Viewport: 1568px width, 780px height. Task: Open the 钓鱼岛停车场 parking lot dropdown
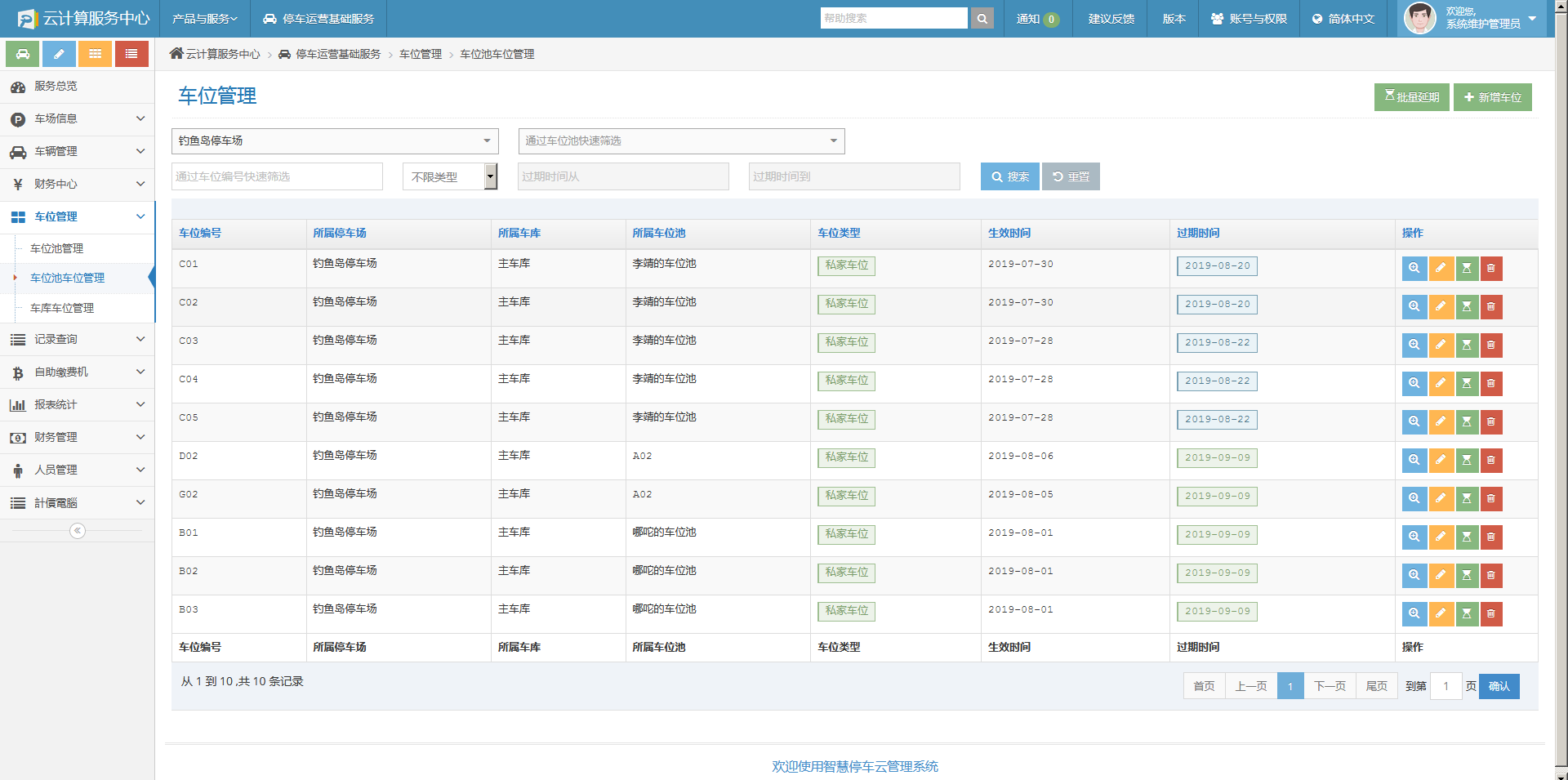[x=335, y=141]
